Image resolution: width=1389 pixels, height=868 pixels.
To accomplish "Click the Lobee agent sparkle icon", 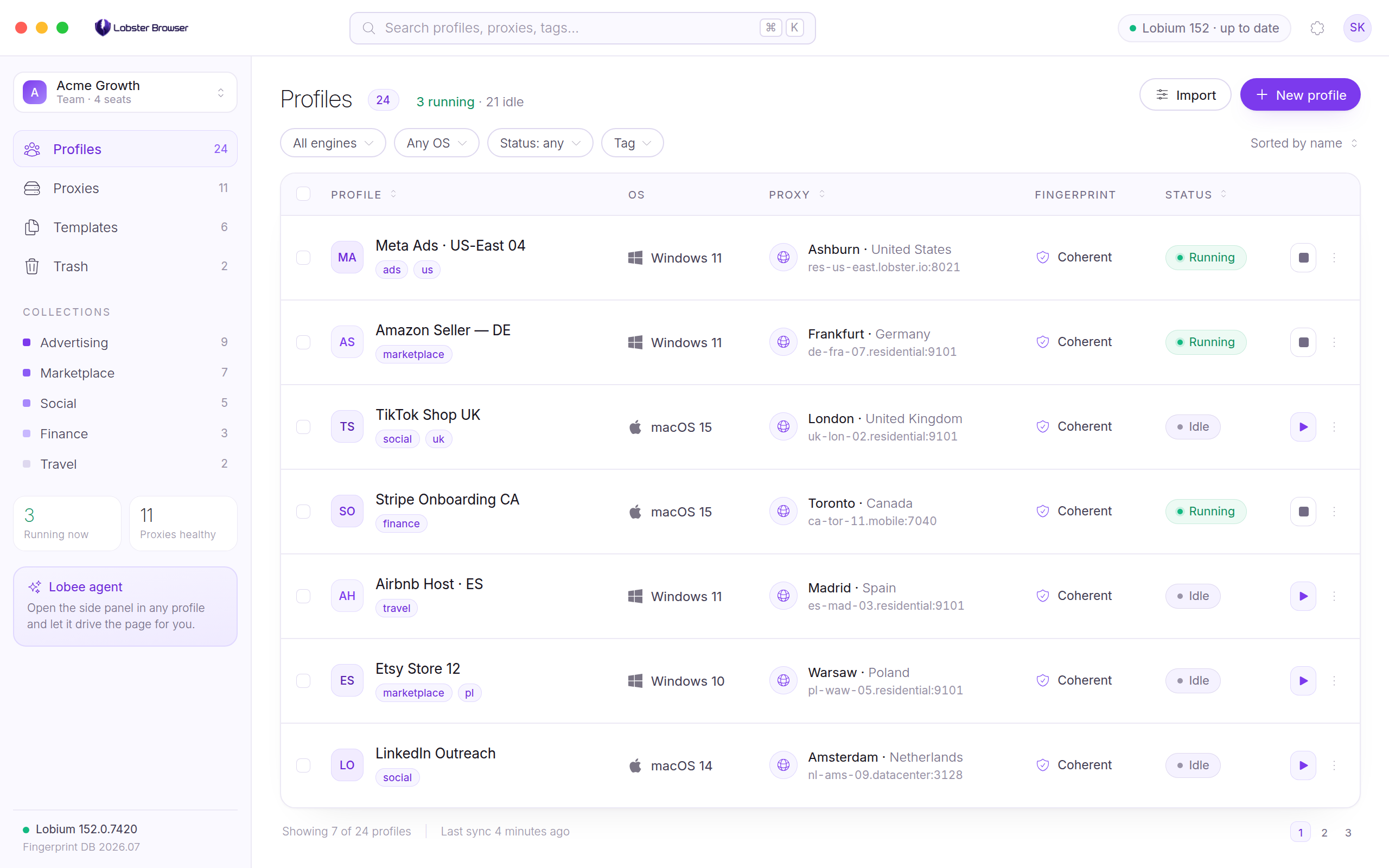I will tap(34, 586).
